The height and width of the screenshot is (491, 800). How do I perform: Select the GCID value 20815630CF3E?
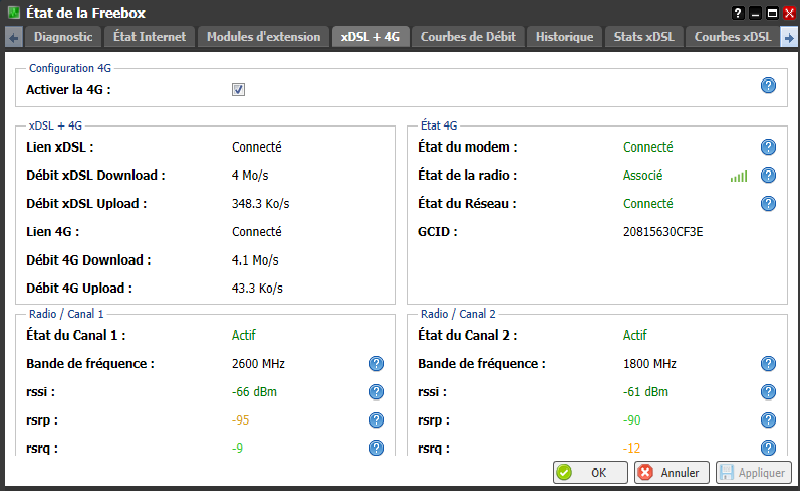(663, 231)
